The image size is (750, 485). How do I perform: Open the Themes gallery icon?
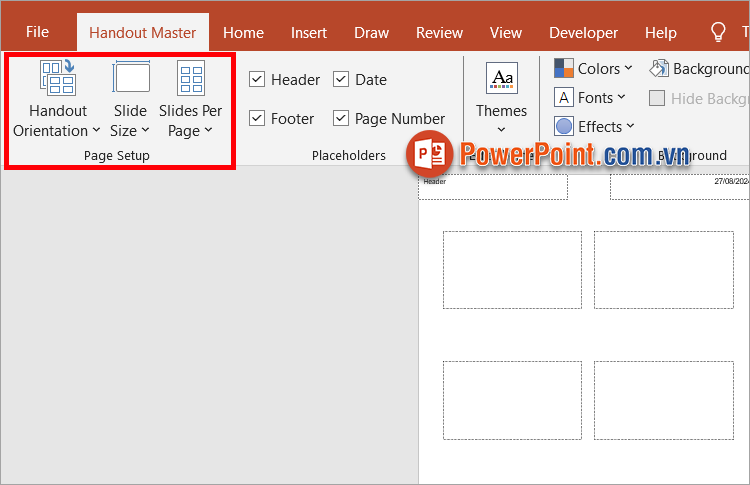(x=502, y=77)
